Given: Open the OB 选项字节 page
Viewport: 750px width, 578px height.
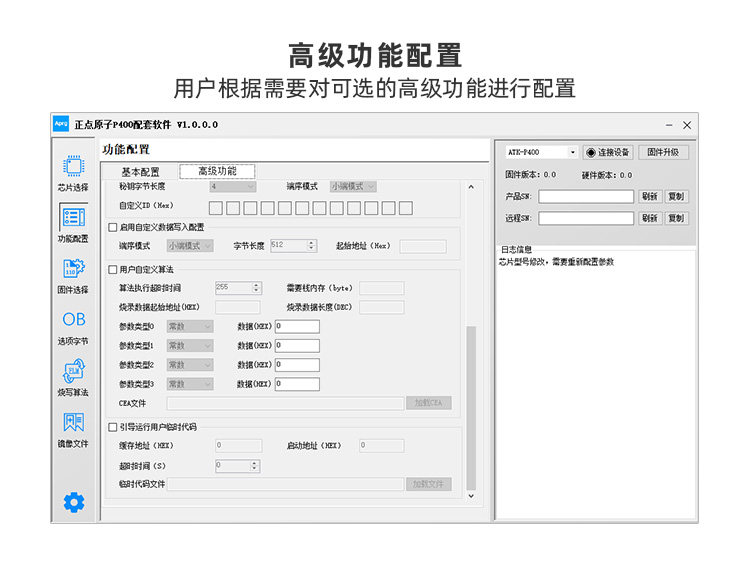Looking at the screenshot, I should pos(73,328).
